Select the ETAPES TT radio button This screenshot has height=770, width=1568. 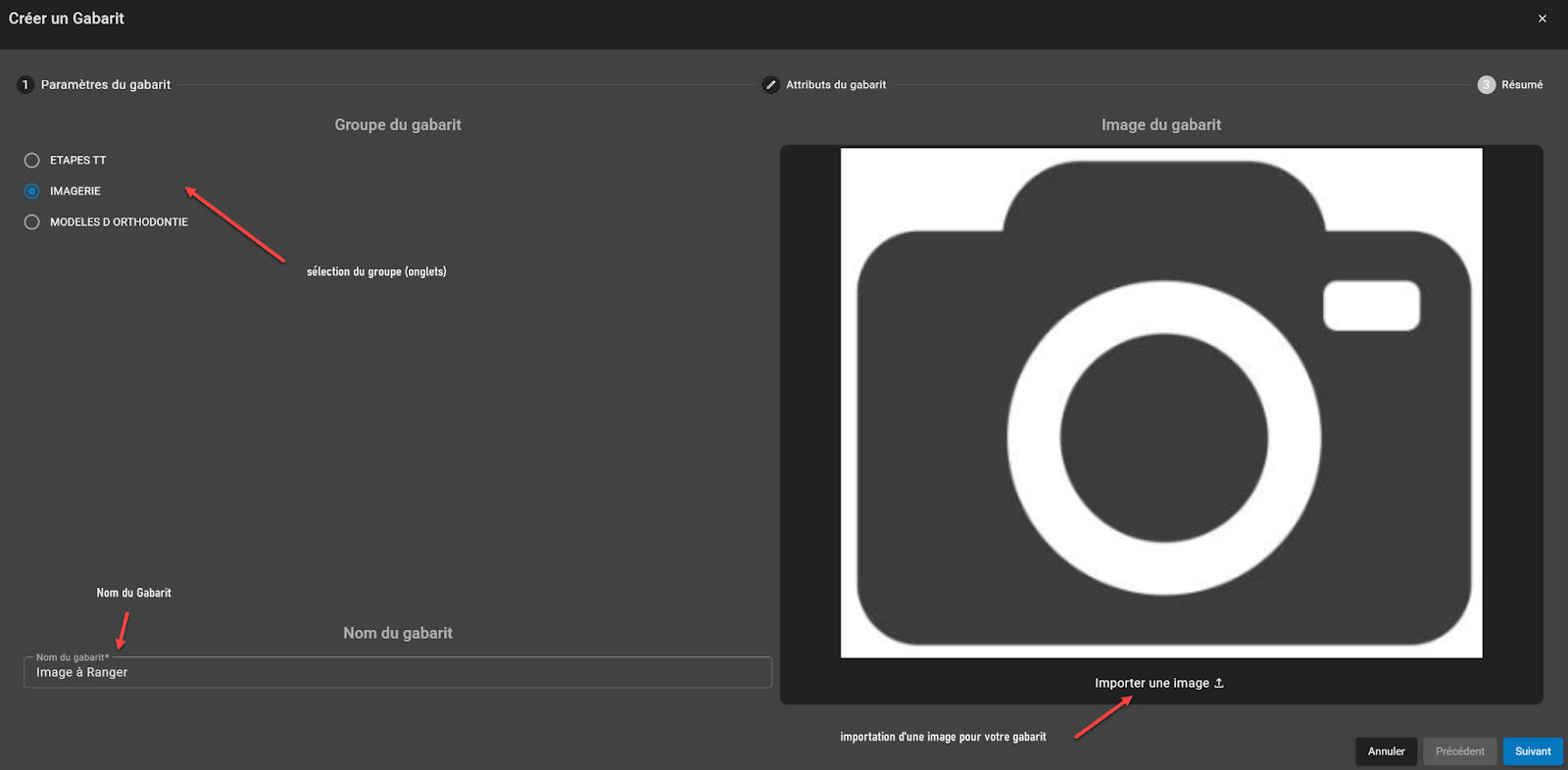pos(32,161)
